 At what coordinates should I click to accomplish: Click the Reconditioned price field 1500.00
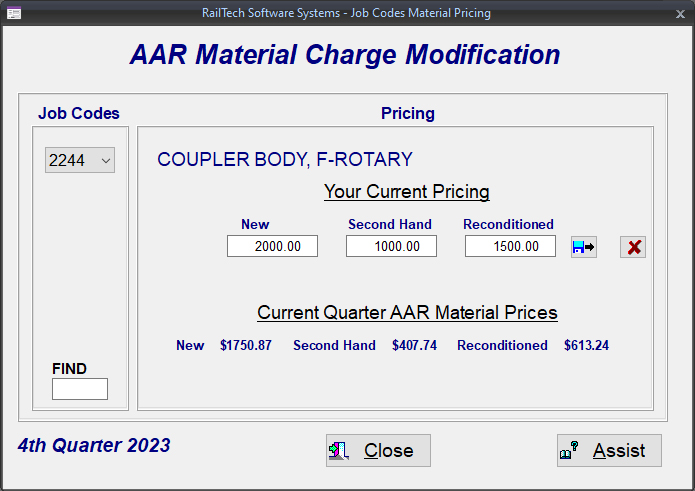coord(510,246)
